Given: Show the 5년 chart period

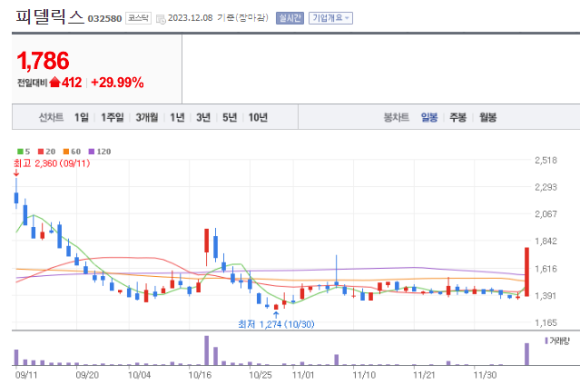Looking at the screenshot, I should pyautogui.click(x=230, y=118).
